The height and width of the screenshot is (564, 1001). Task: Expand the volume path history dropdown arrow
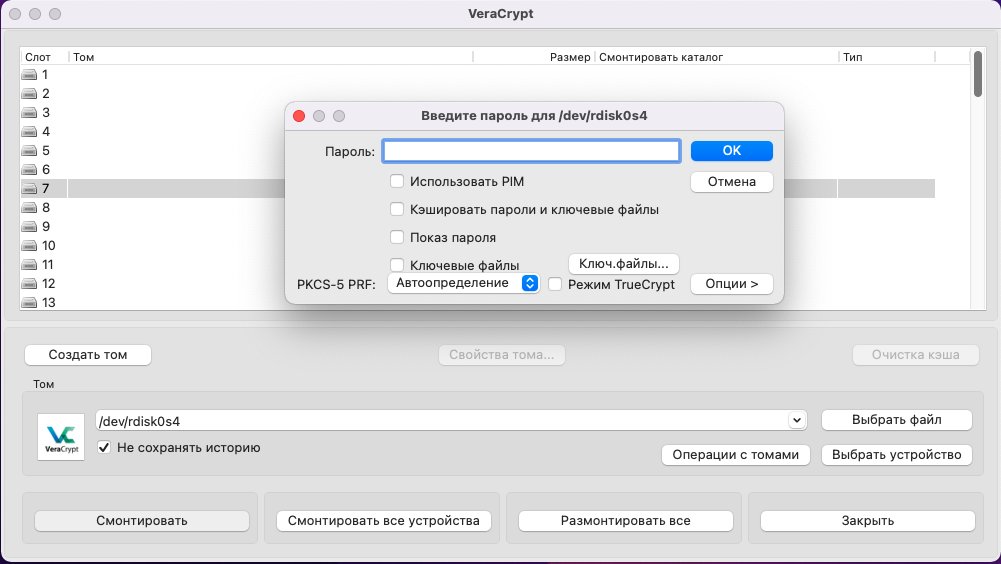pyautogui.click(x=796, y=420)
